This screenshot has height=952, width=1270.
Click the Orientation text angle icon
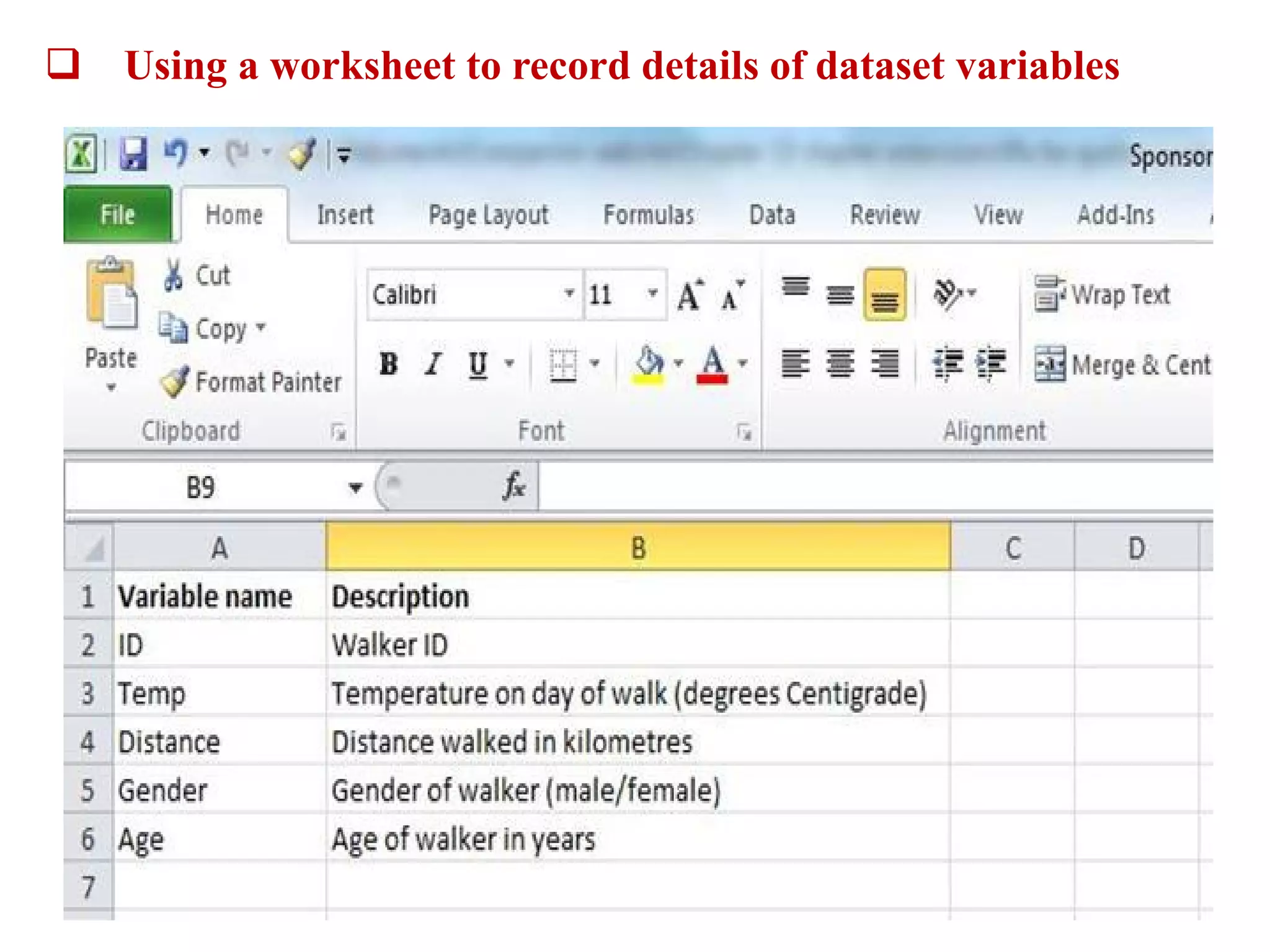tap(950, 294)
